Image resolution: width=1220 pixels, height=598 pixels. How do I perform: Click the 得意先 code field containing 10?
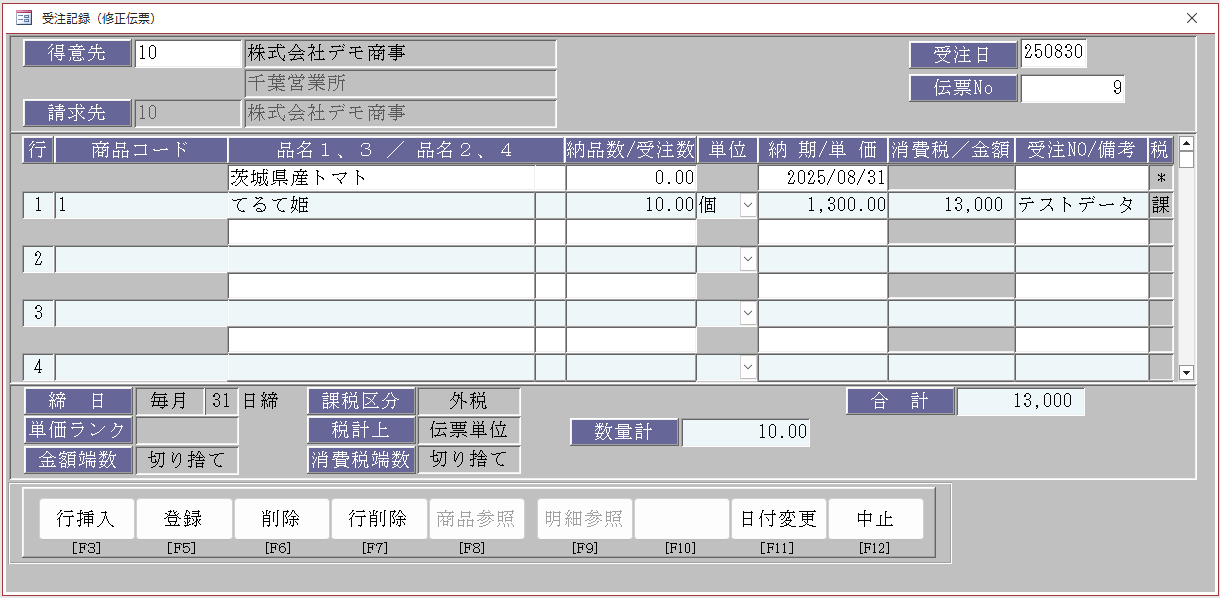tap(189, 54)
